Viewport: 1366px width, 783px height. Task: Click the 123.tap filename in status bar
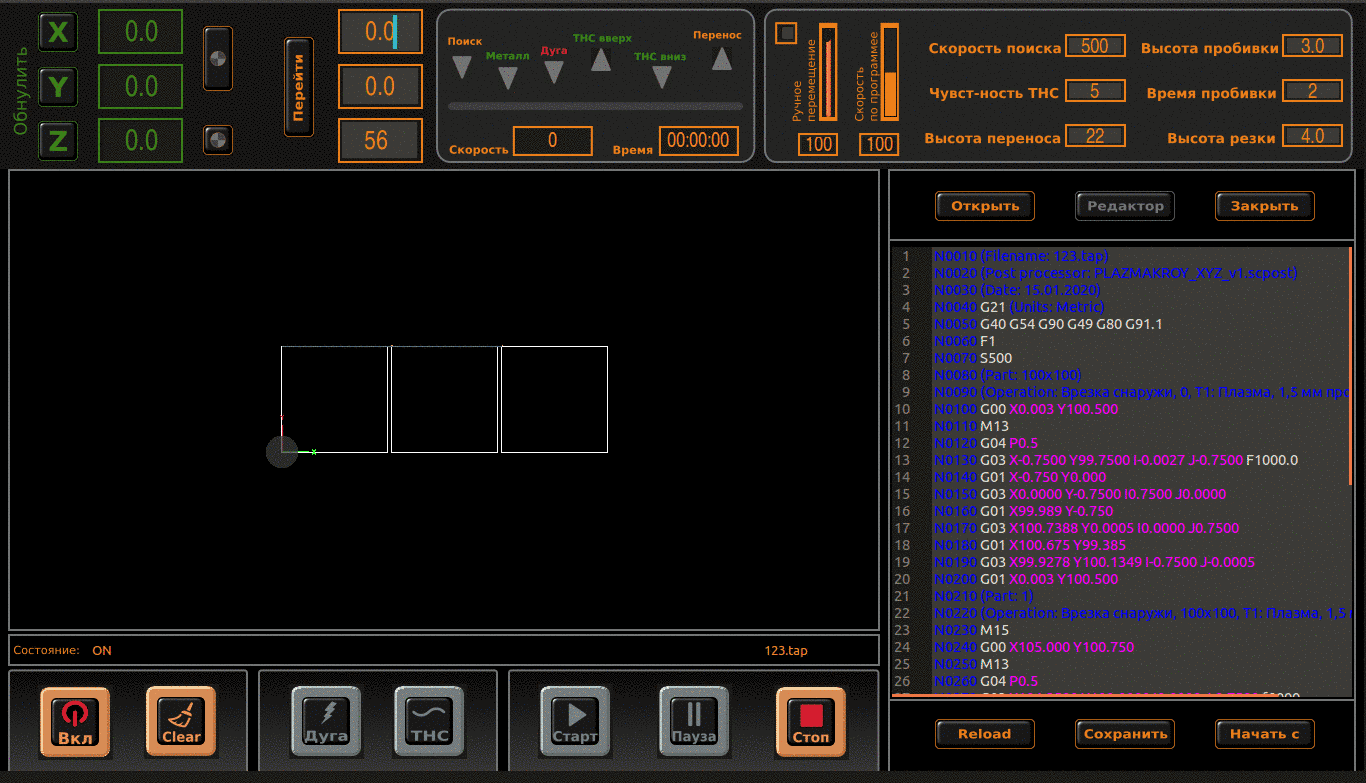coord(786,651)
